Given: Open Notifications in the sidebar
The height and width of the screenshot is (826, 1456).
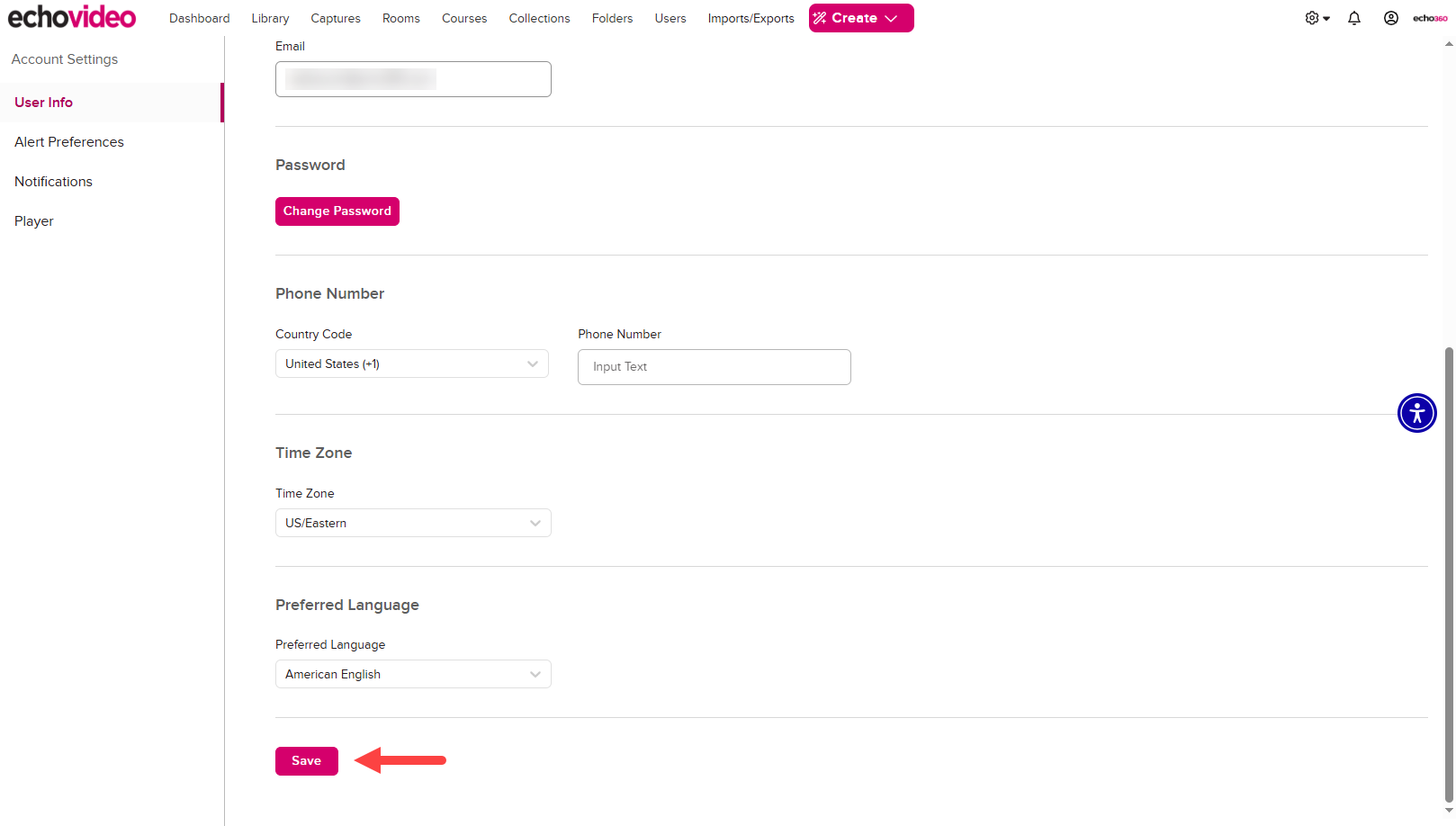Looking at the screenshot, I should (x=53, y=182).
